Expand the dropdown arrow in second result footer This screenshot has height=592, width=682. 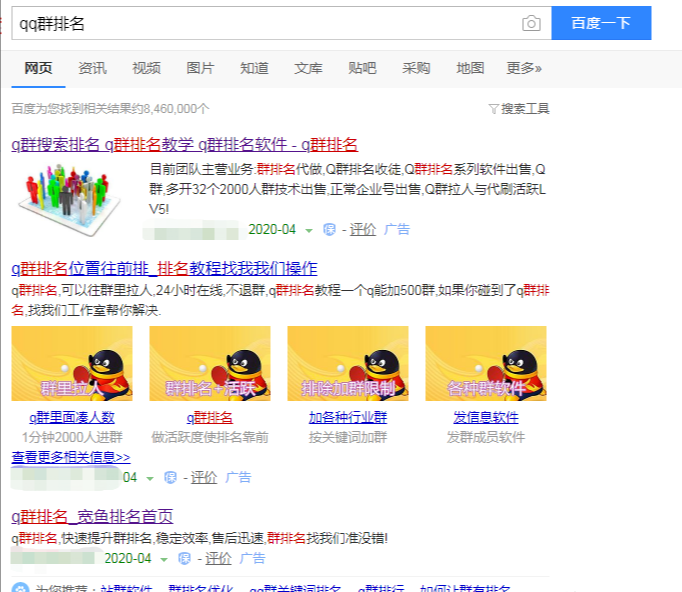pos(150,478)
